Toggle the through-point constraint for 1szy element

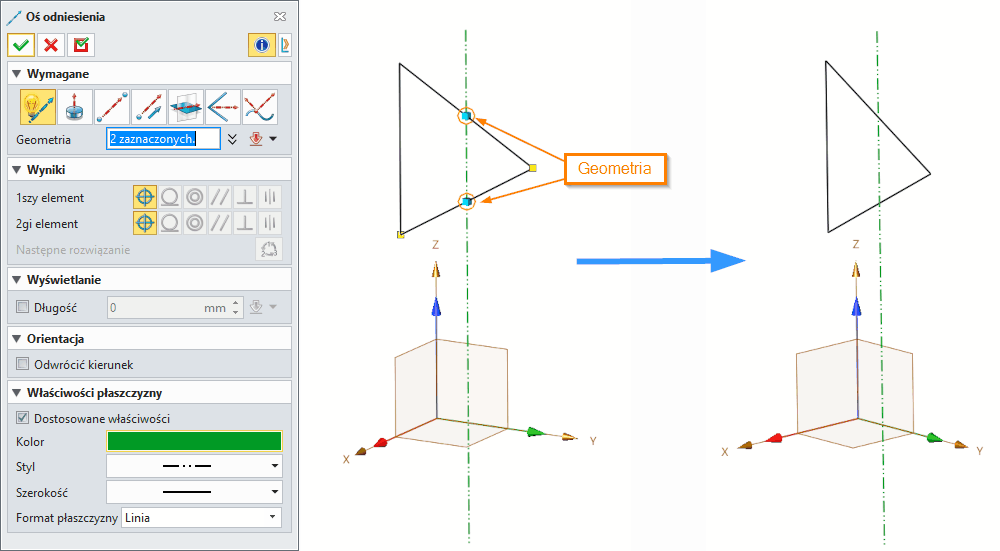(145, 197)
